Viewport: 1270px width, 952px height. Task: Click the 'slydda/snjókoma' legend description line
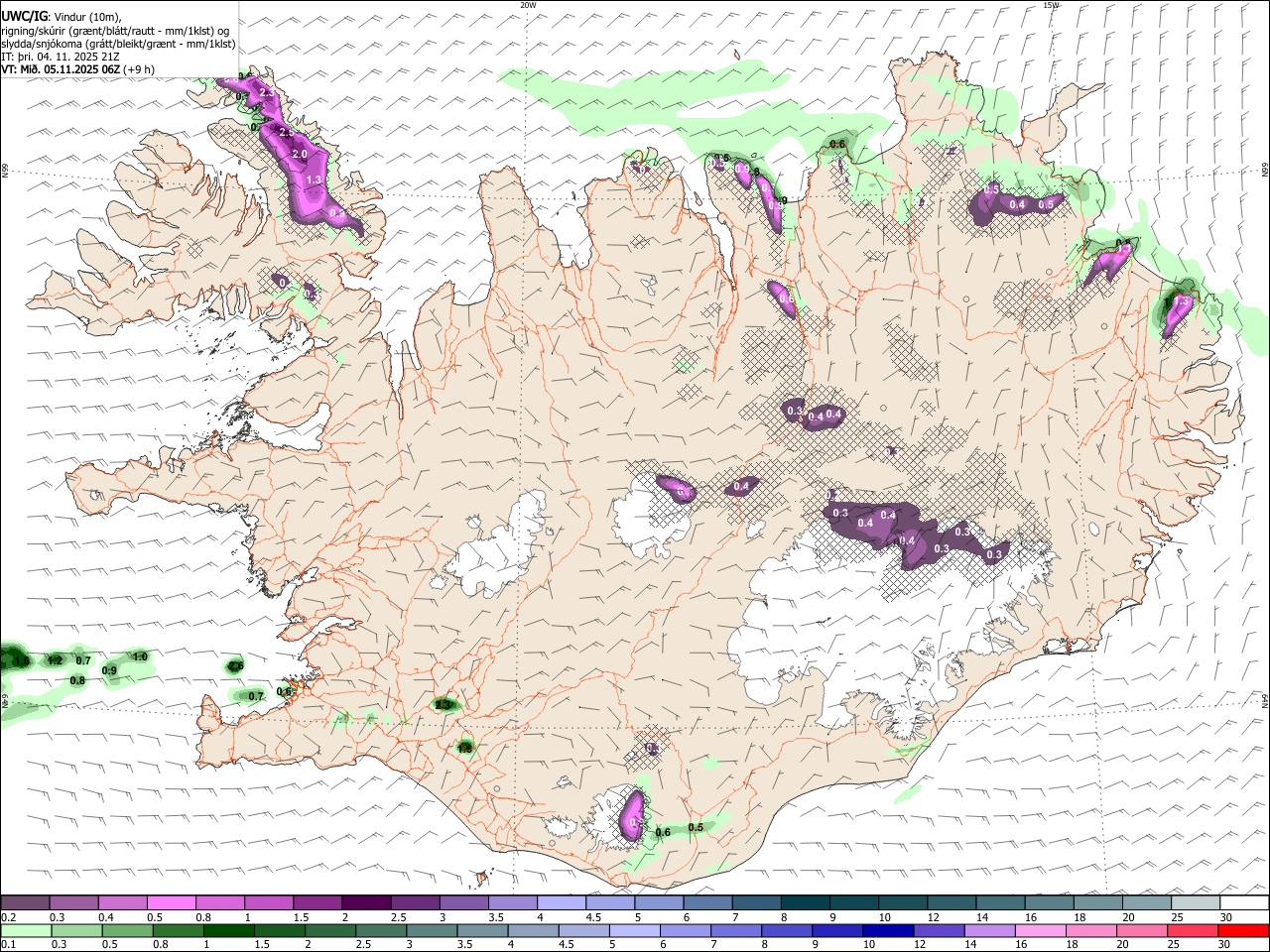click(119, 44)
